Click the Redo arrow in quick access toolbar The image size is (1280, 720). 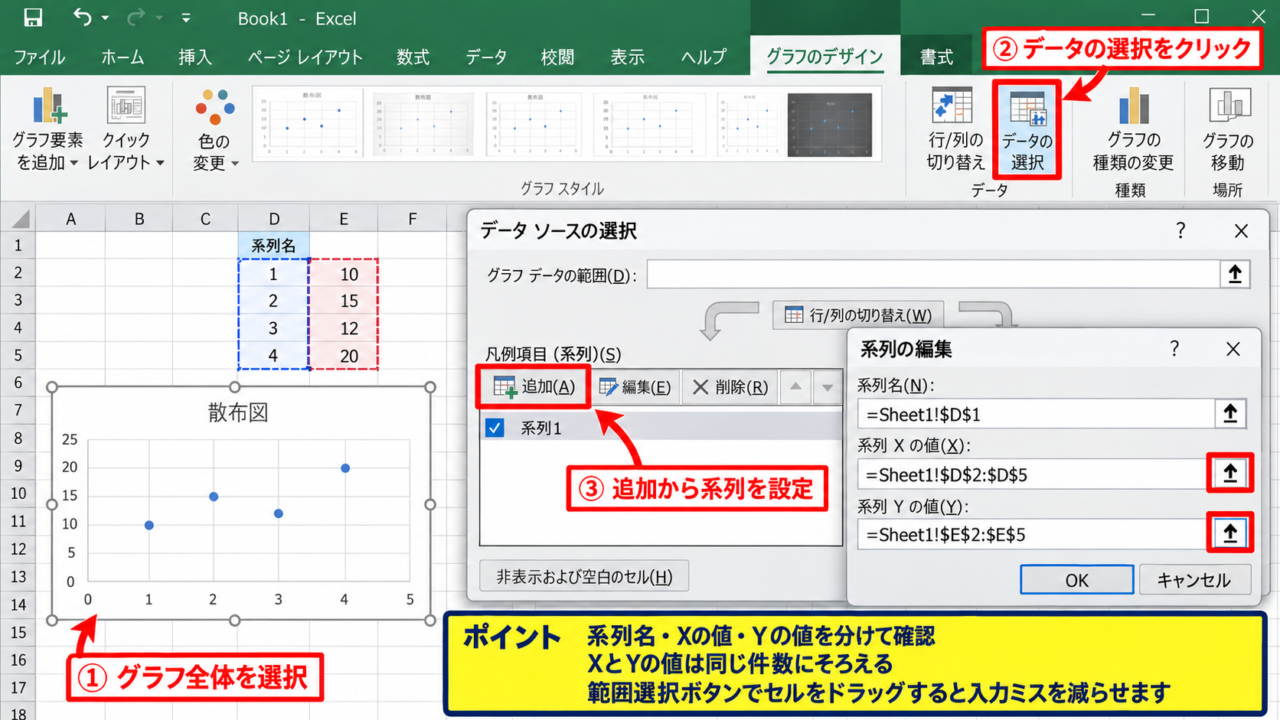point(136,17)
